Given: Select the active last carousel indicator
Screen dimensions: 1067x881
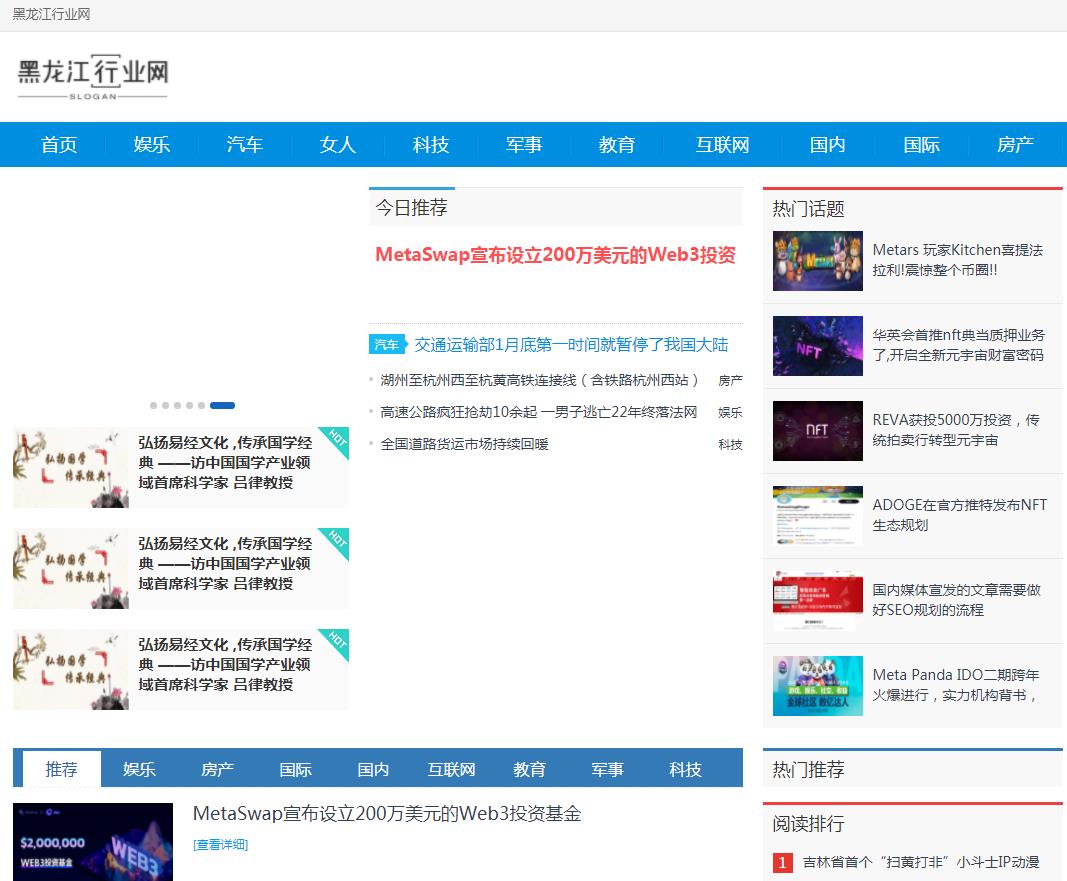Looking at the screenshot, I should (222, 405).
